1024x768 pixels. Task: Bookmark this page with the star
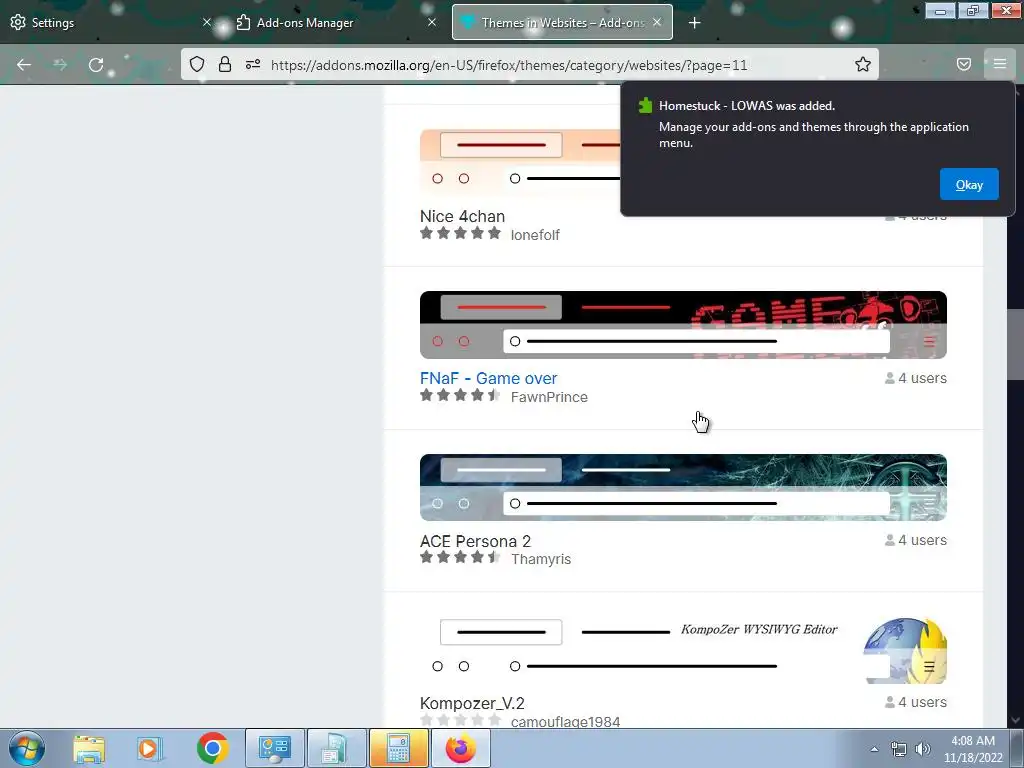coord(863,64)
